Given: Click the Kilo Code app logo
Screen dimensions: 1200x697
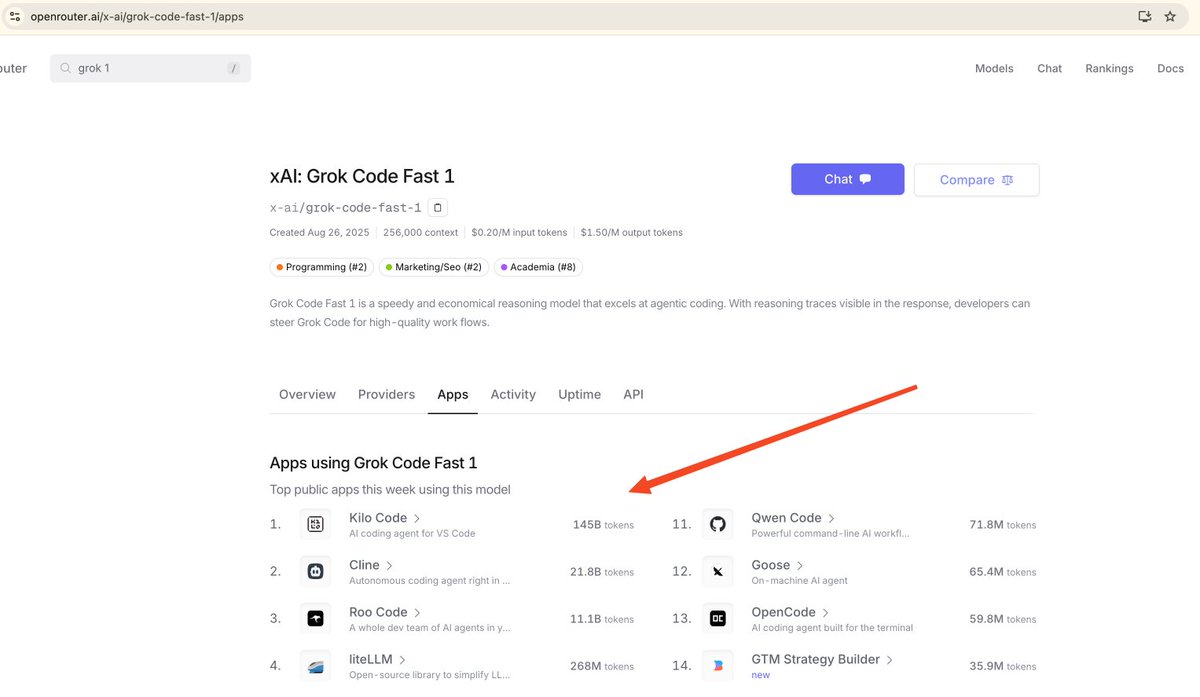Looking at the screenshot, I should click(315, 524).
